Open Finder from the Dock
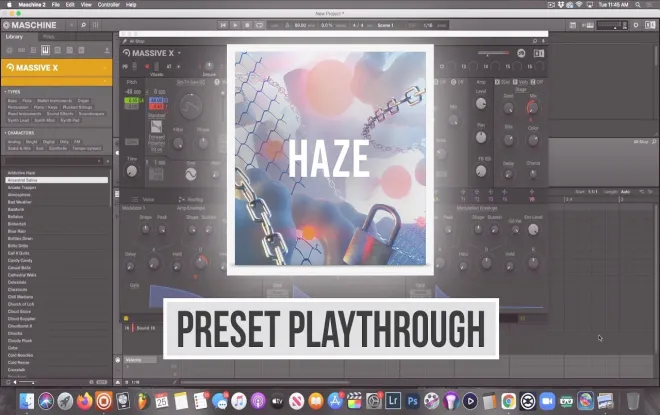Image resolution: width=660 pixels, height=415 pixels. tap(27, 401)
